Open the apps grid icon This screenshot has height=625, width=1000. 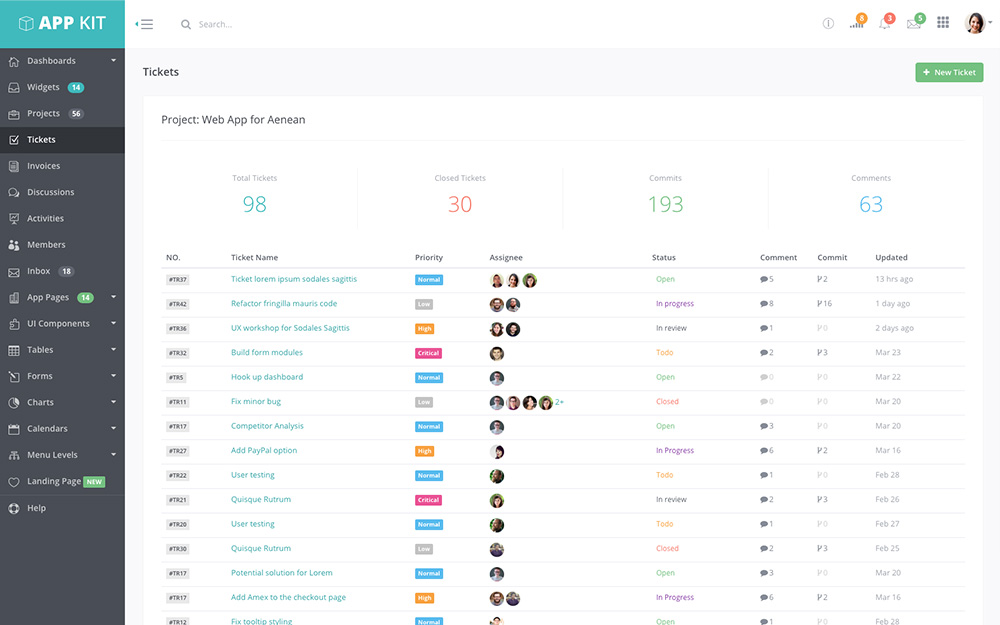943,23
